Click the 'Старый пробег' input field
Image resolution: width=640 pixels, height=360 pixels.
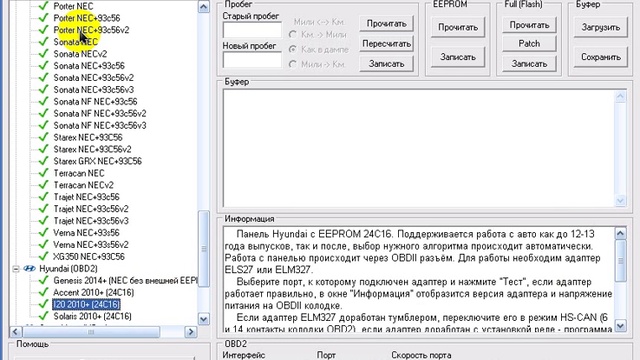point(252,31)
